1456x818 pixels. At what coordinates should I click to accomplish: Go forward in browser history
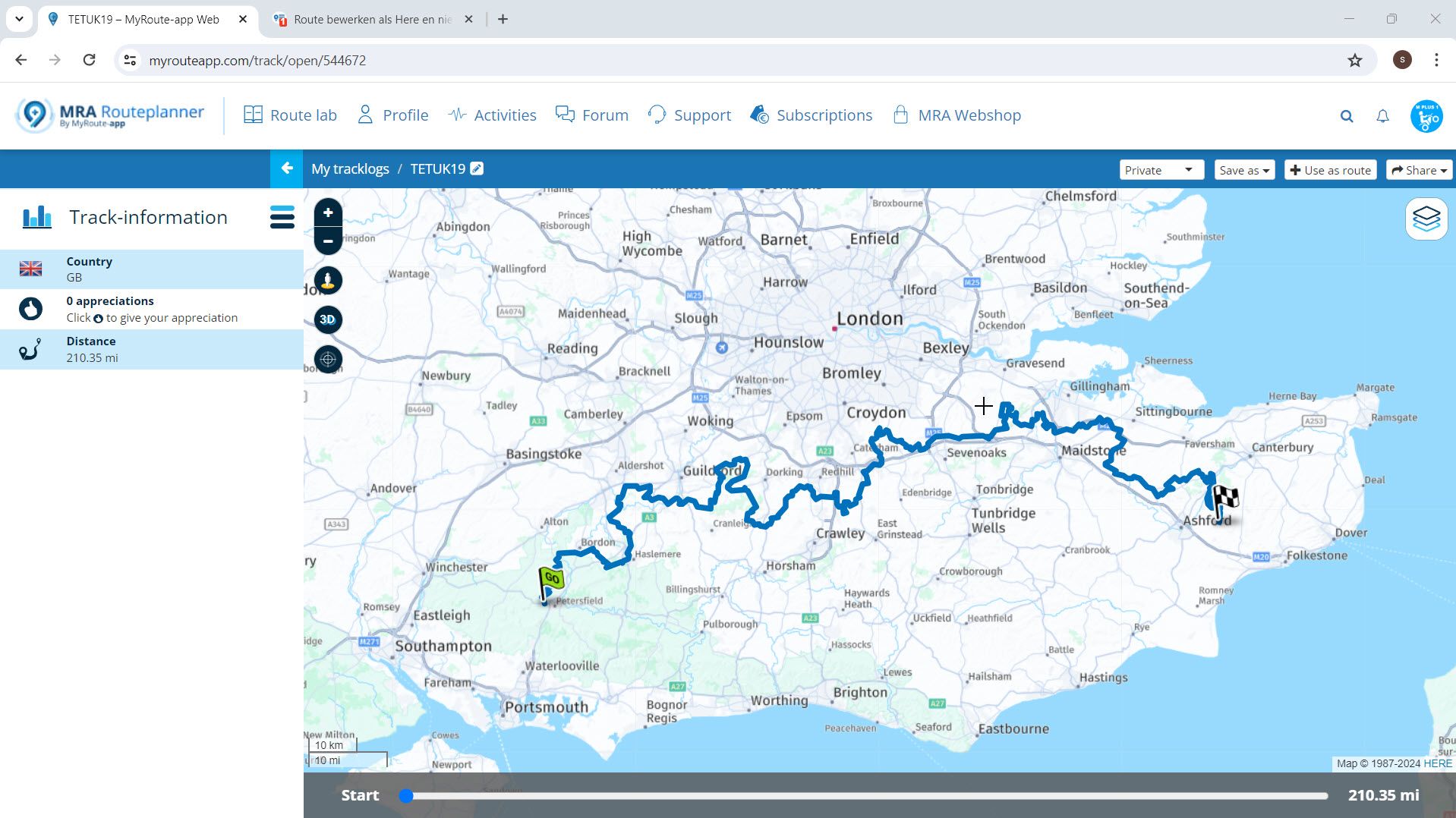click(55, 60)
